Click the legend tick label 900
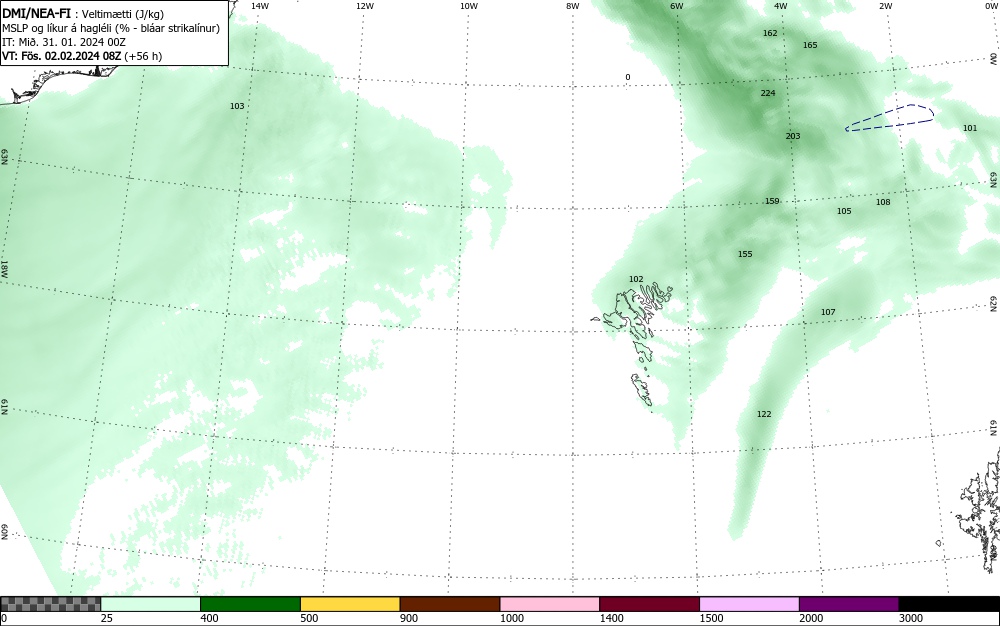 tap(409, 618)
